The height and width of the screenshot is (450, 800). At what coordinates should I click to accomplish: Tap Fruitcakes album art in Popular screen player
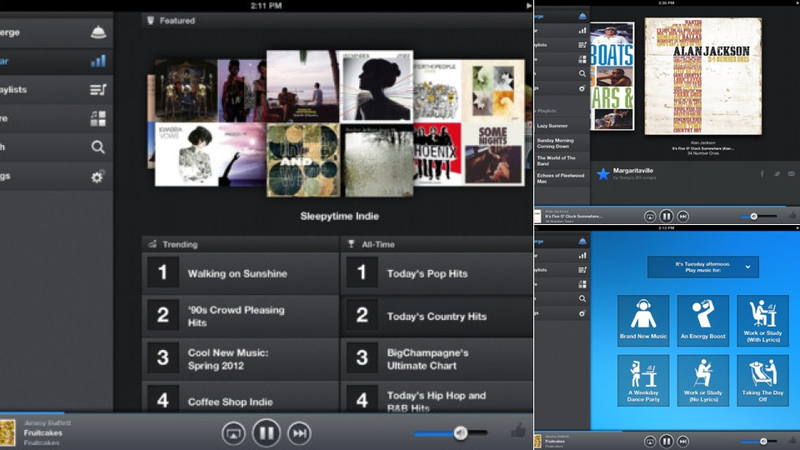point(8,433)
